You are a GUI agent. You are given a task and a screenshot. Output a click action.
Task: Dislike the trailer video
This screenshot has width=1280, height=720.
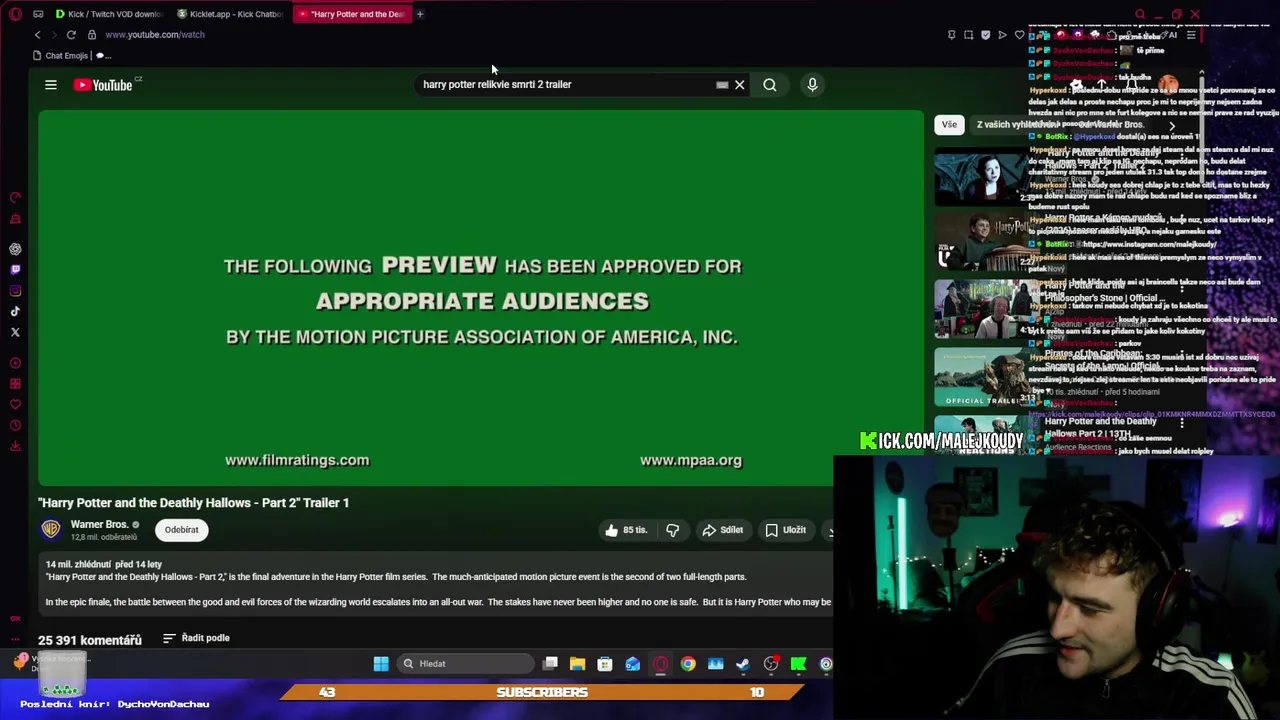(x=673, y=530)
